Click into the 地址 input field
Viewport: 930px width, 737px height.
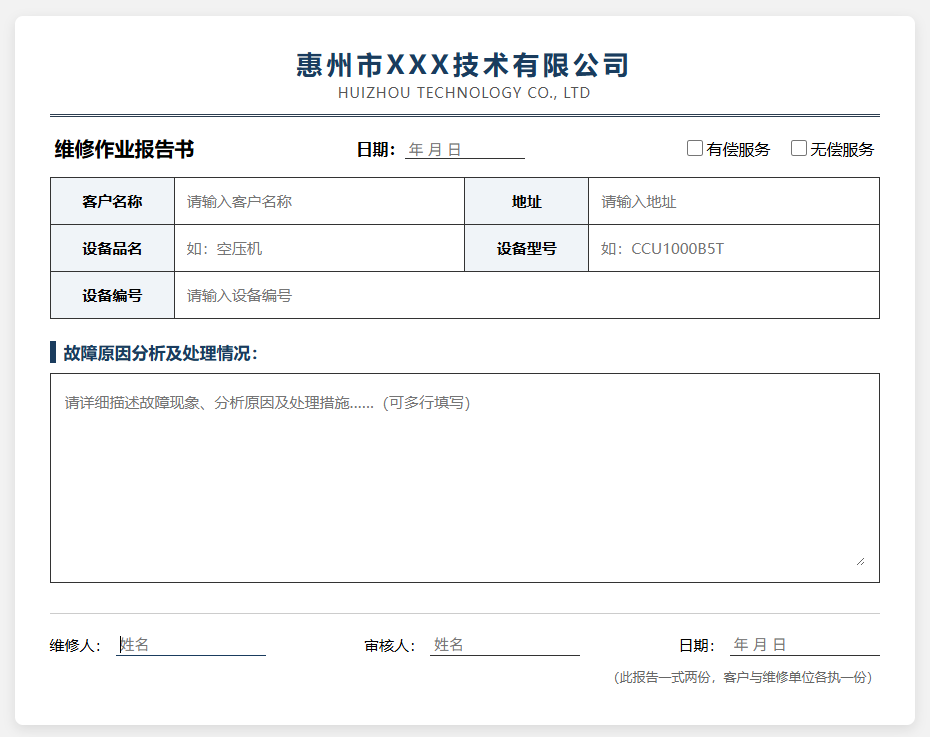(x=734, y=201)
